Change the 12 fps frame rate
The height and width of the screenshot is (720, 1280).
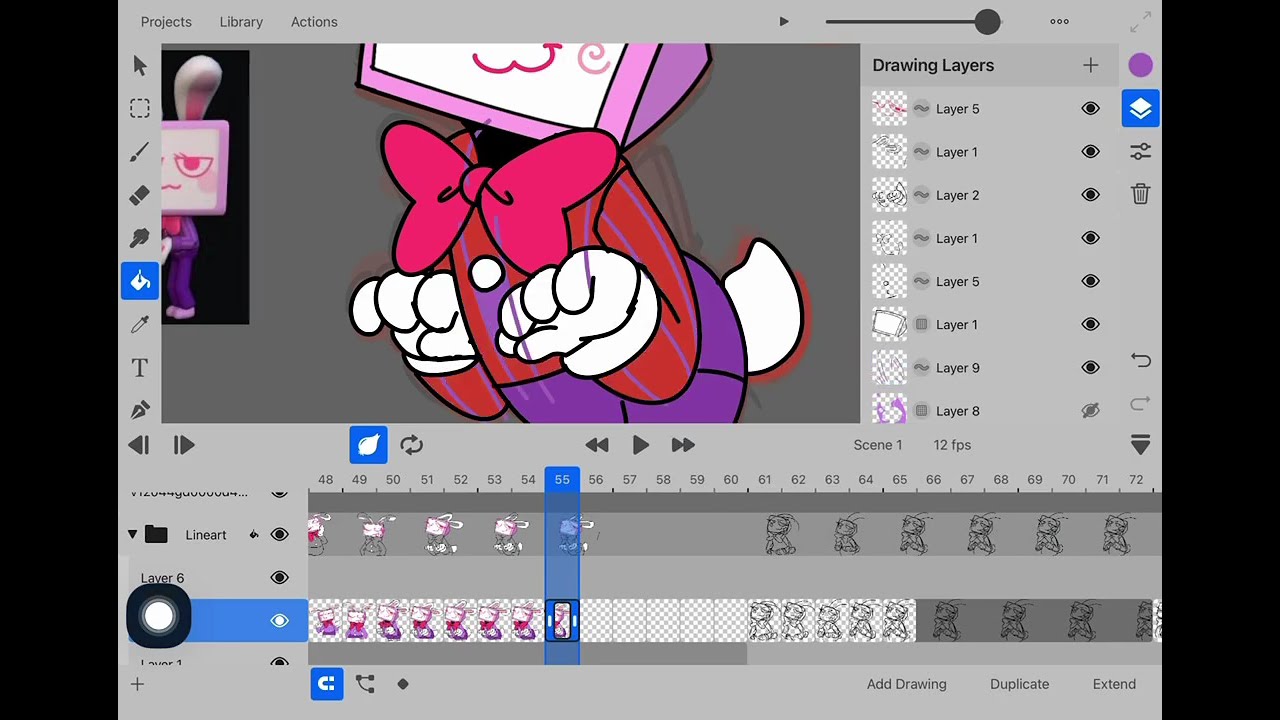(952, 445)
